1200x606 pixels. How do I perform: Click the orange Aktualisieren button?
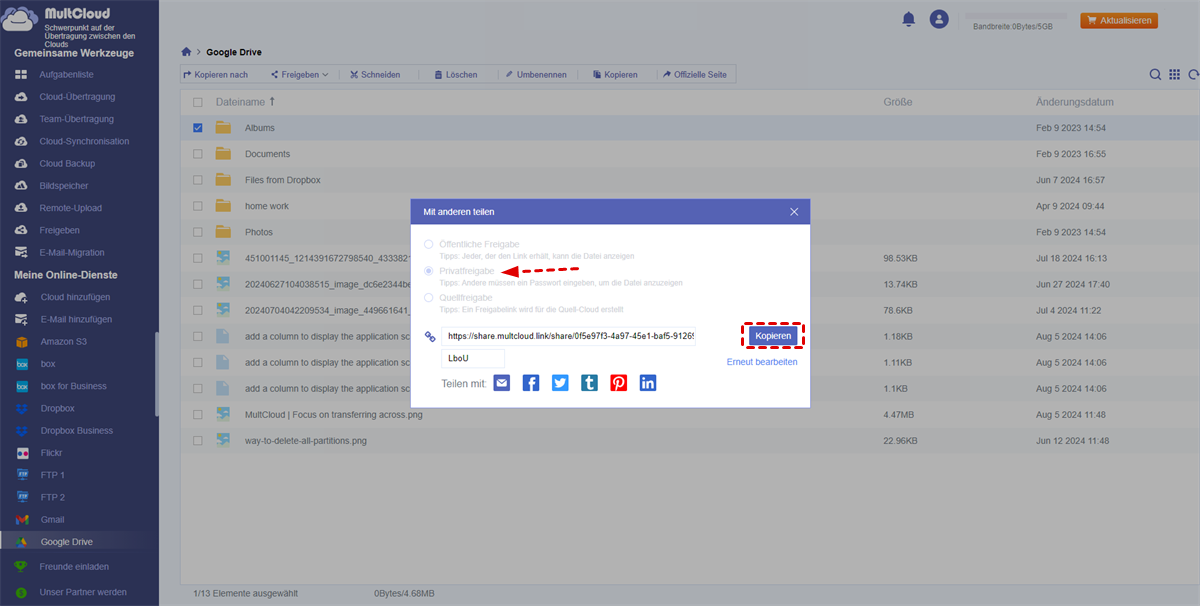[x=1119, y=20]
